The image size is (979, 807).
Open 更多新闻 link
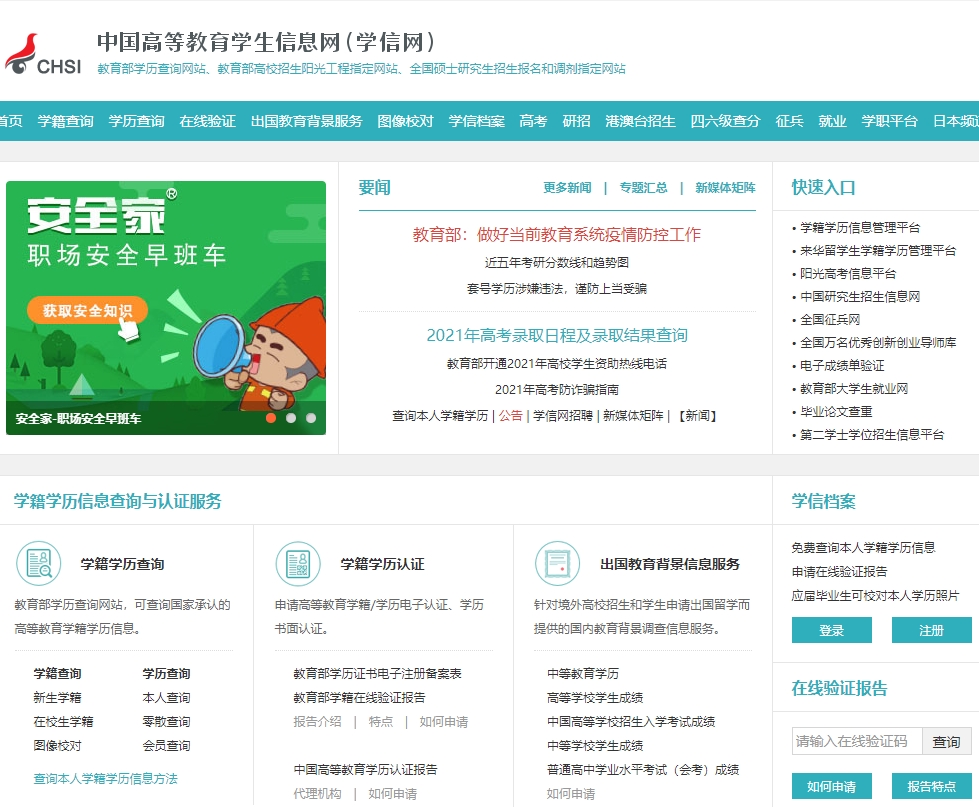point(567,188)
